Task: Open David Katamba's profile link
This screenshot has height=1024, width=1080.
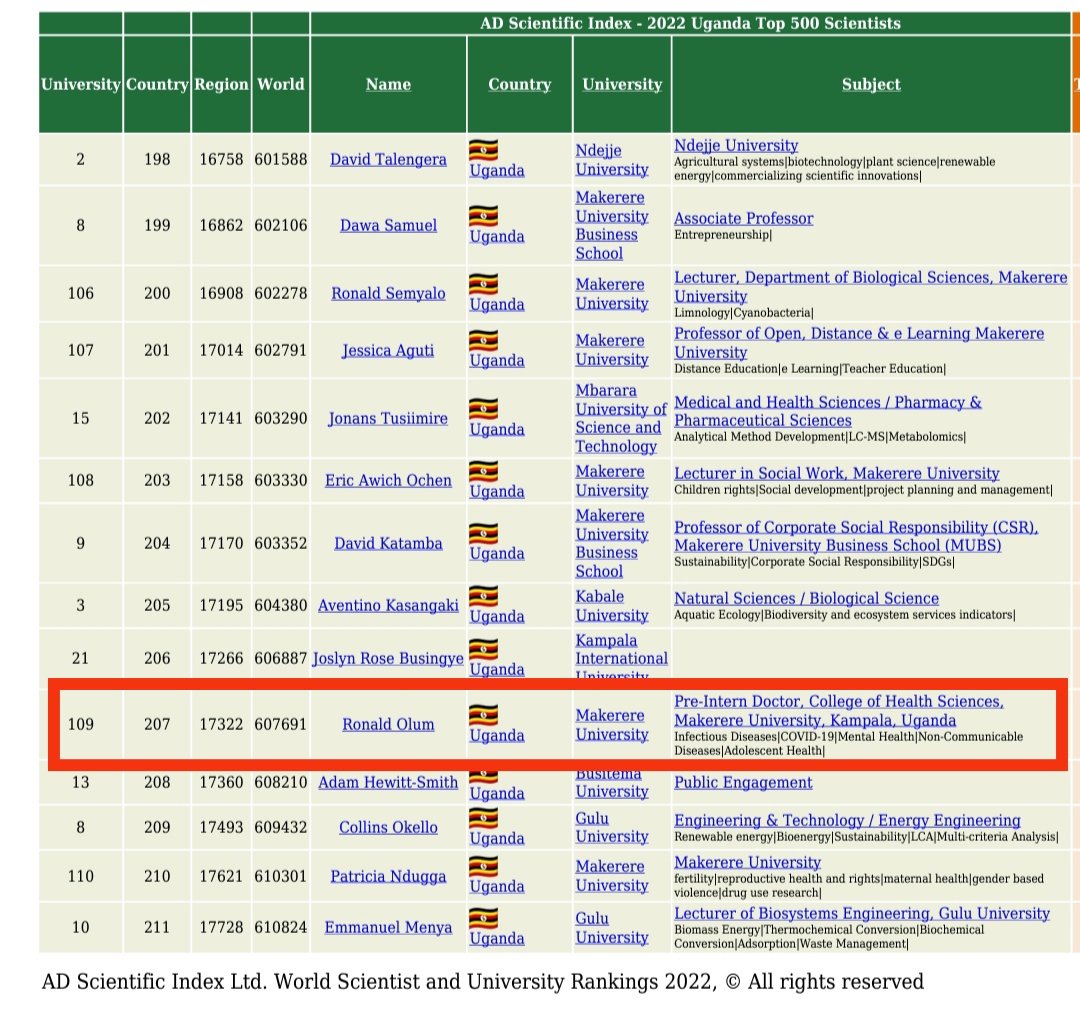Action: 388,543
